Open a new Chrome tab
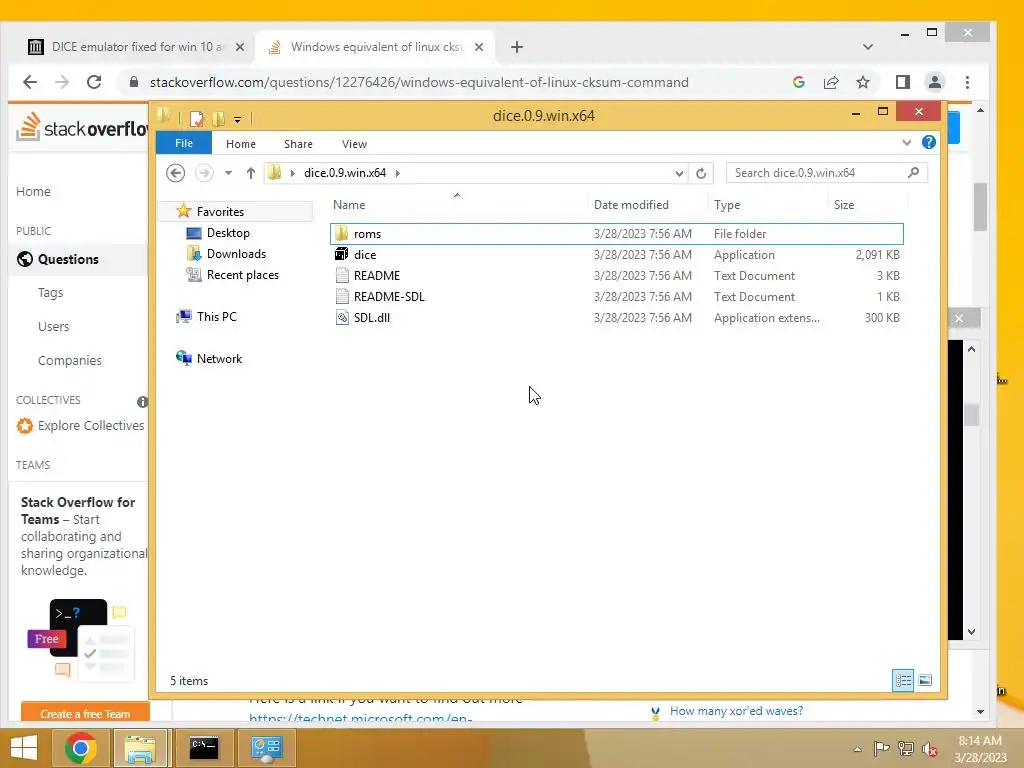1024x768 pixels. (x=517, y=47)
